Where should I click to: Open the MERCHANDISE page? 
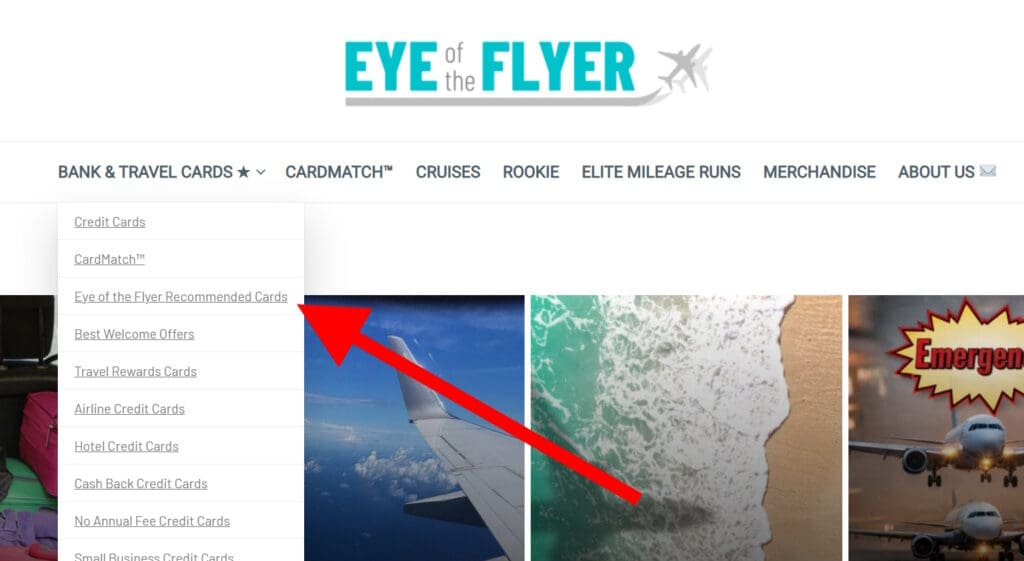pyautogui.click(x=820, y=172)
